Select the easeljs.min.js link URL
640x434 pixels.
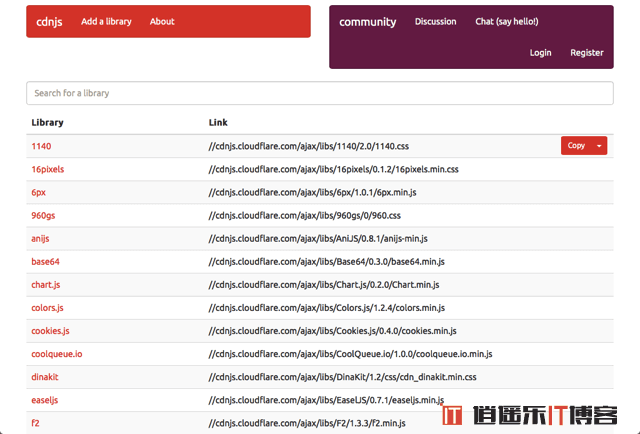tap(326, 400)
